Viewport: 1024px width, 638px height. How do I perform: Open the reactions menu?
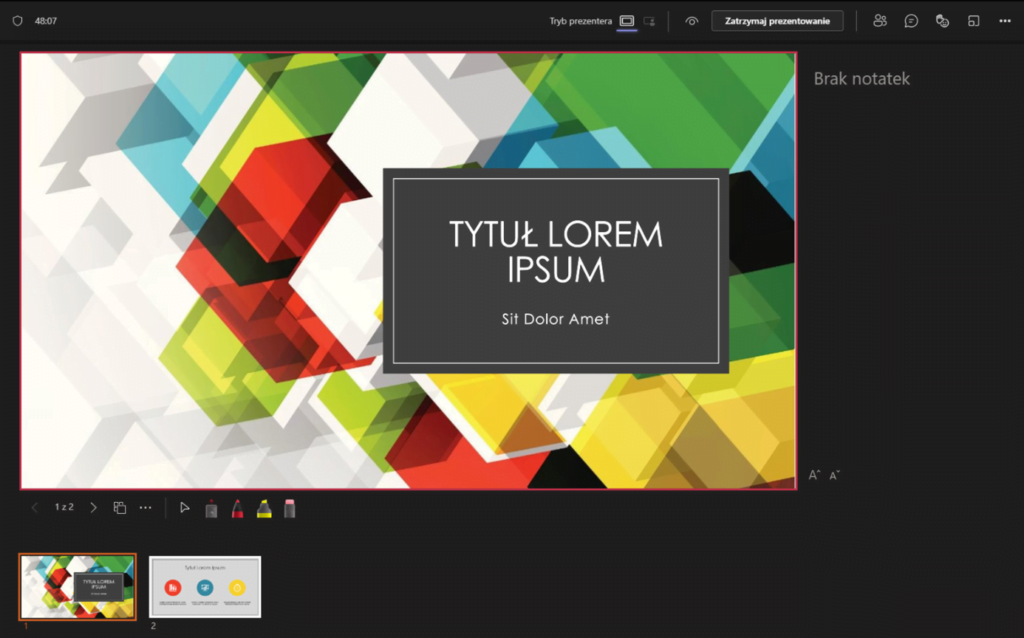tap(942, 21)
